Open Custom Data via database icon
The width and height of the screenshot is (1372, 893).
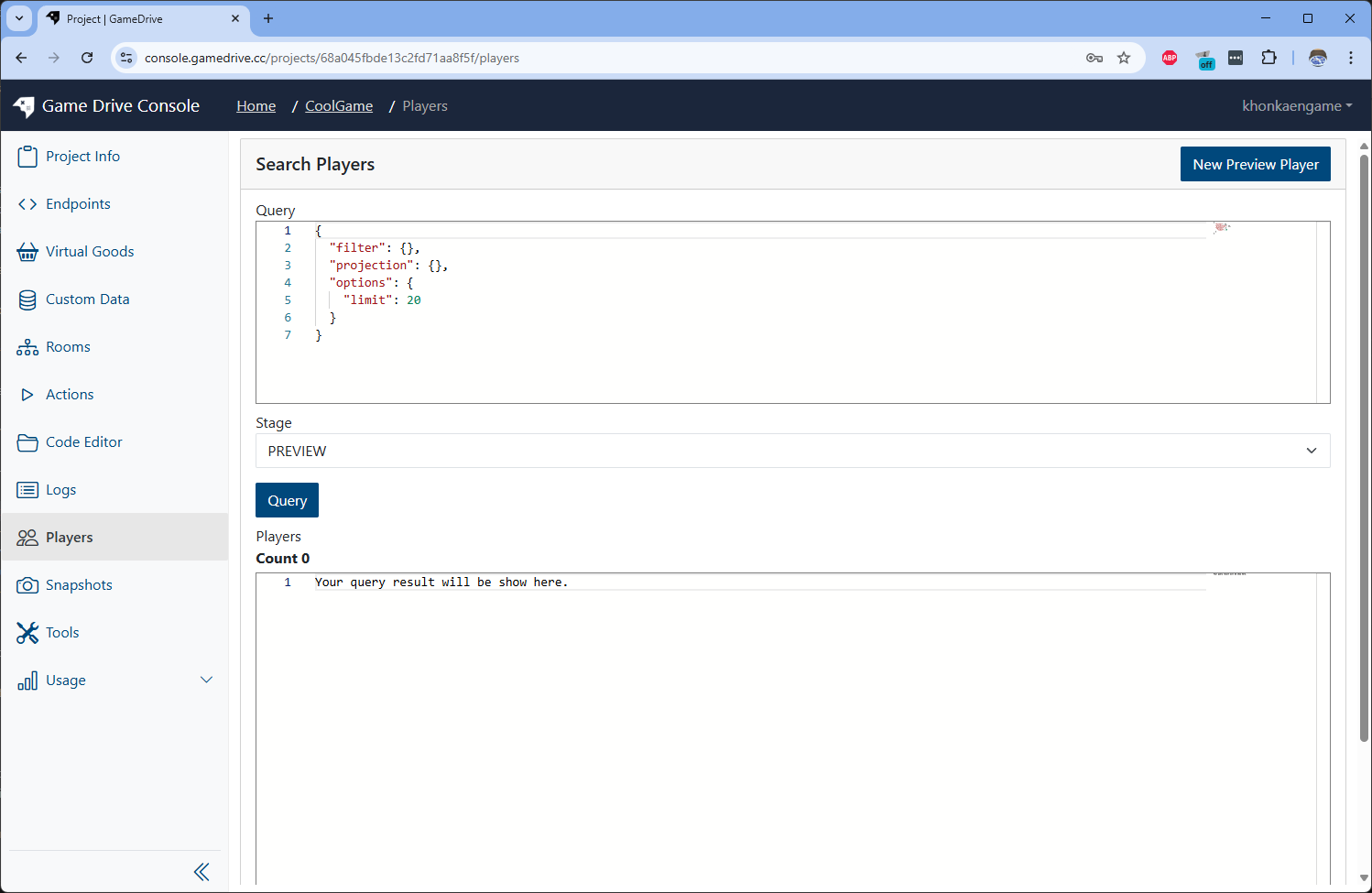tap(27, 299)
